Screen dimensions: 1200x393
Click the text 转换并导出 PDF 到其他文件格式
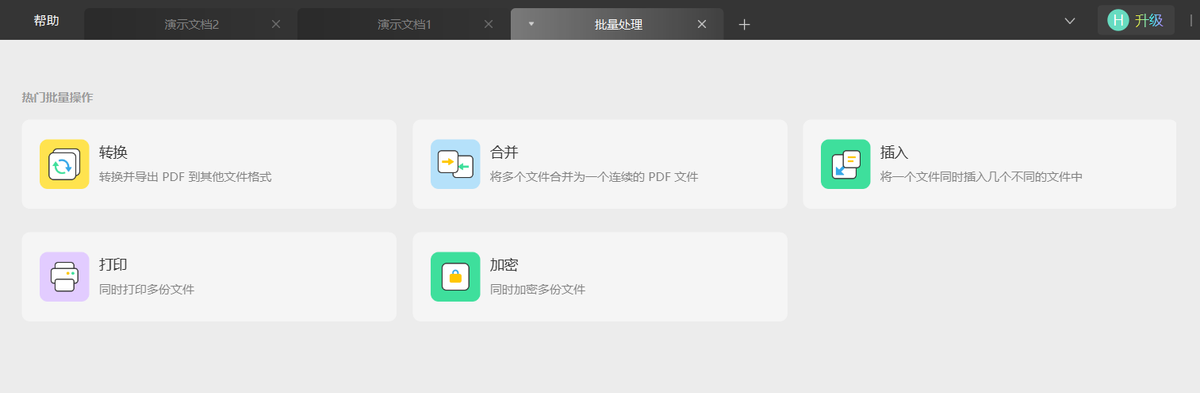185,177
